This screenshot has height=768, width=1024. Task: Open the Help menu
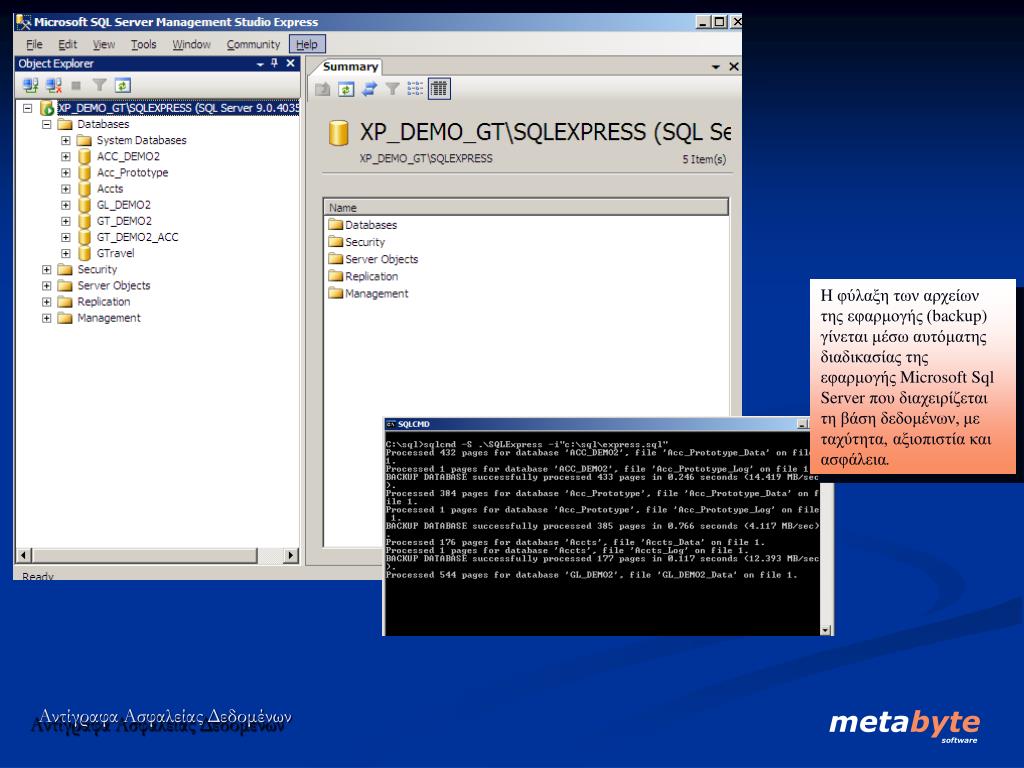pyautogui.click(x=307, y=44)
